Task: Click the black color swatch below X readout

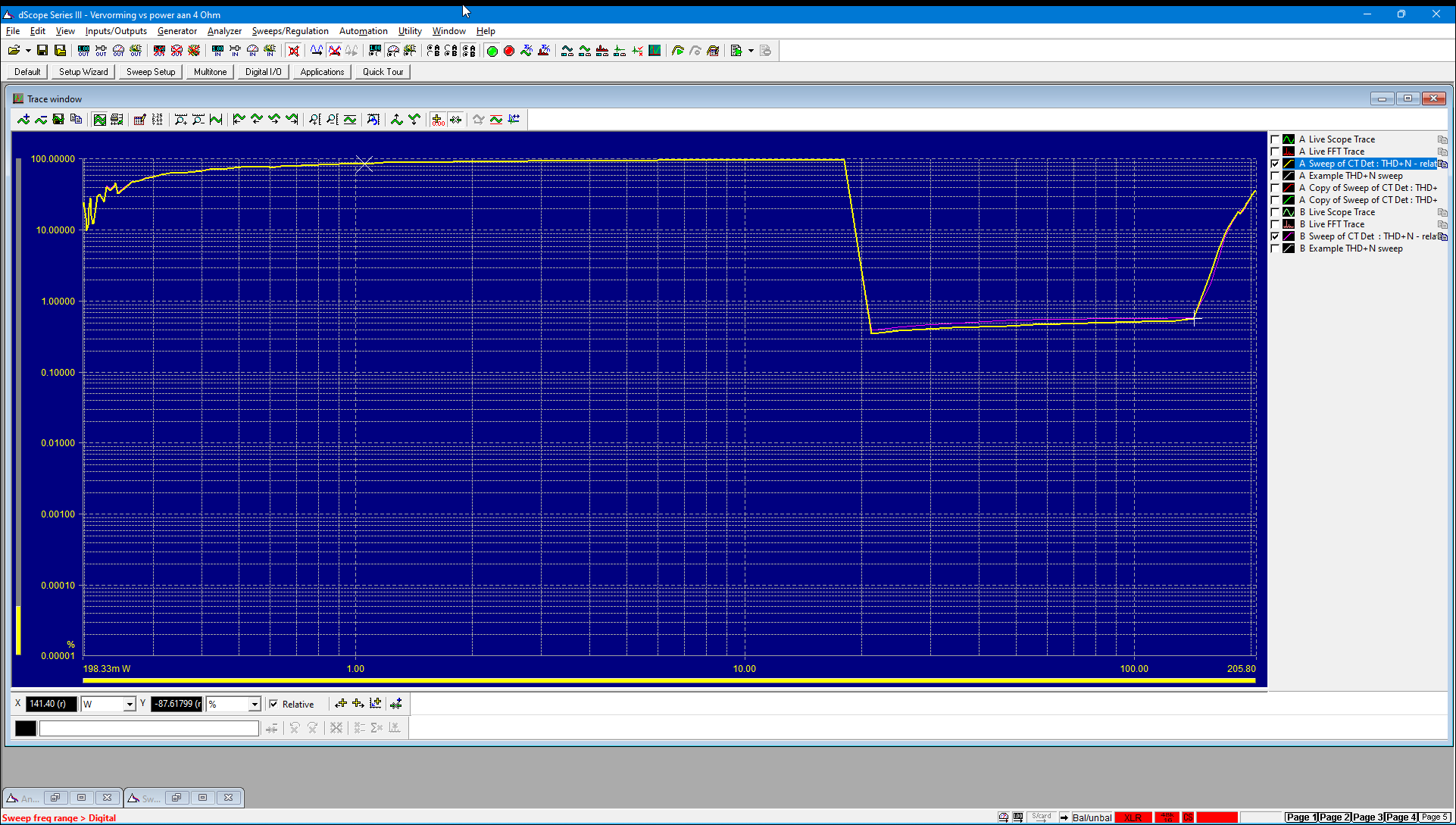Action: 25,728
